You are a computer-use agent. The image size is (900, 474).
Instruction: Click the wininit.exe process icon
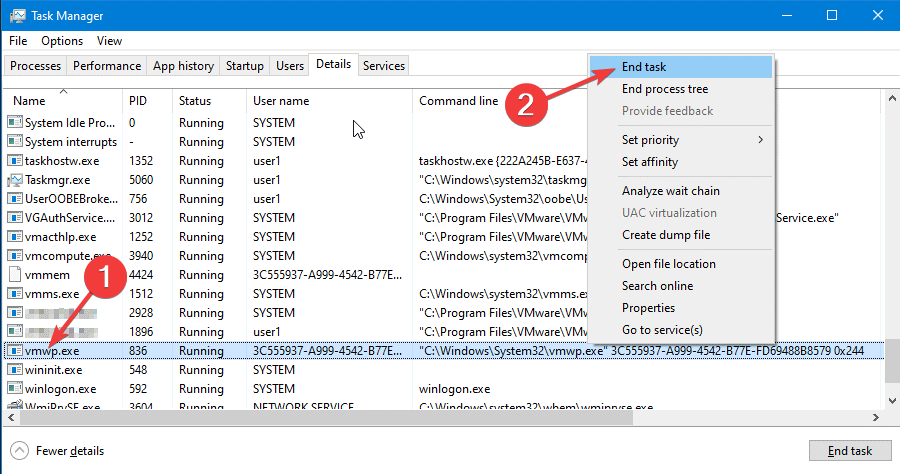(x=15, y=370)
